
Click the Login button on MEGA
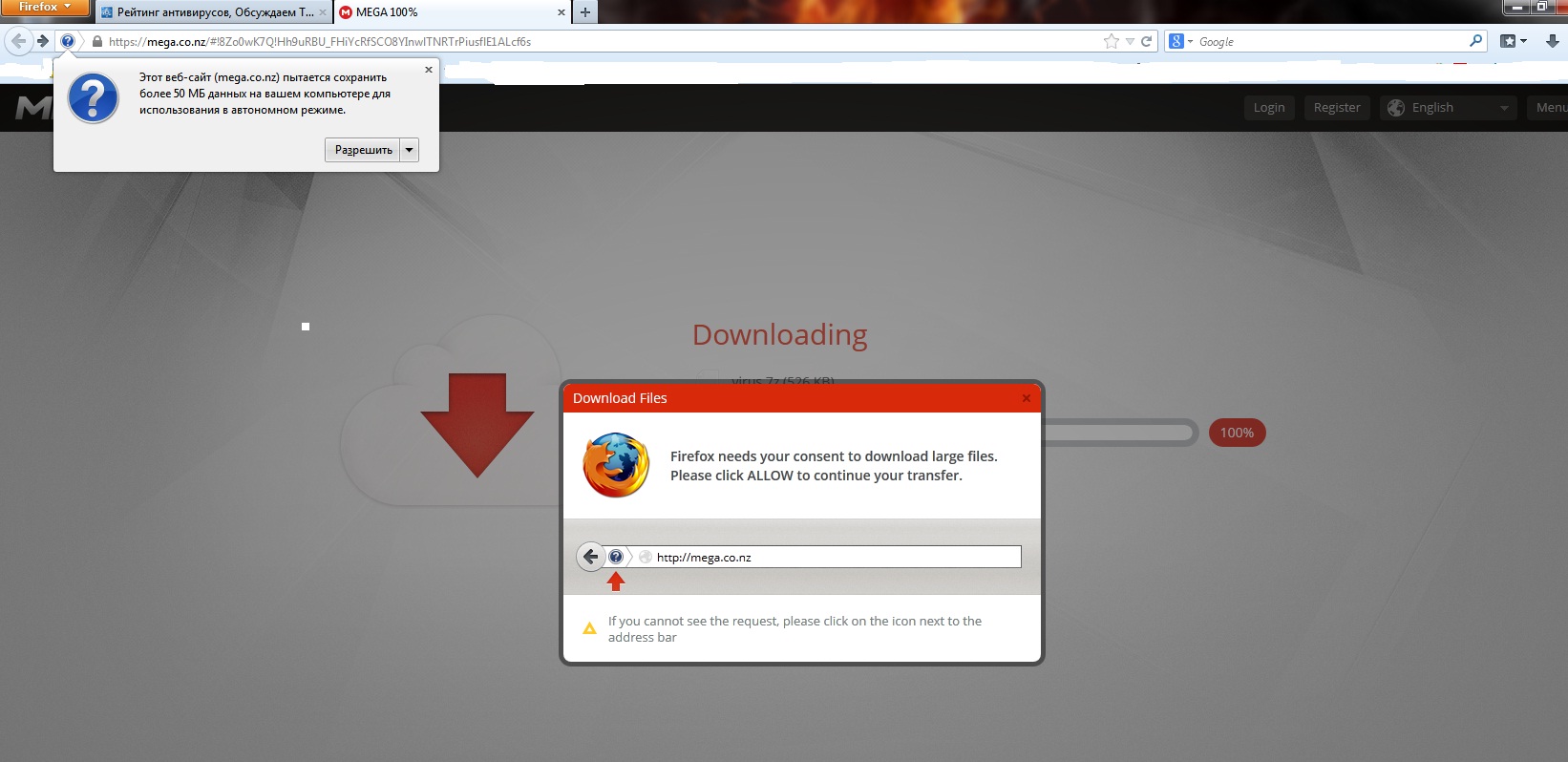pos(1269,108)
